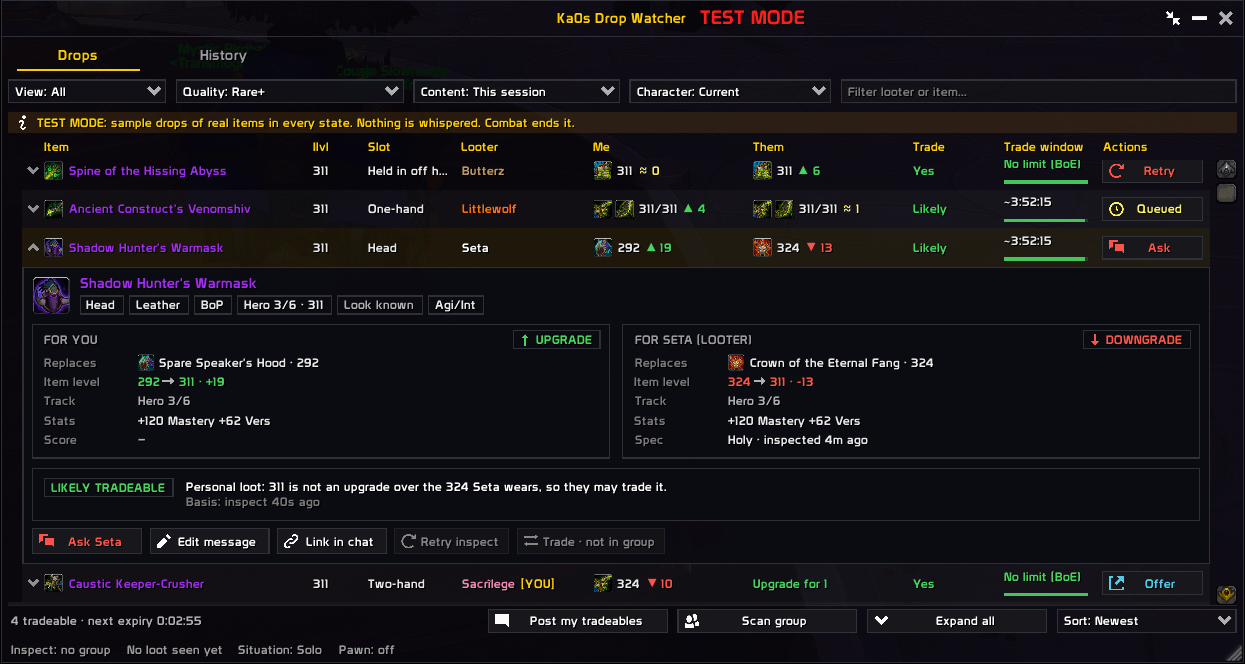The width and height of the screenshot is (1245, 664).
Task: Open the Sort: Newest dropdown
Action: (x=1147, y=621)
